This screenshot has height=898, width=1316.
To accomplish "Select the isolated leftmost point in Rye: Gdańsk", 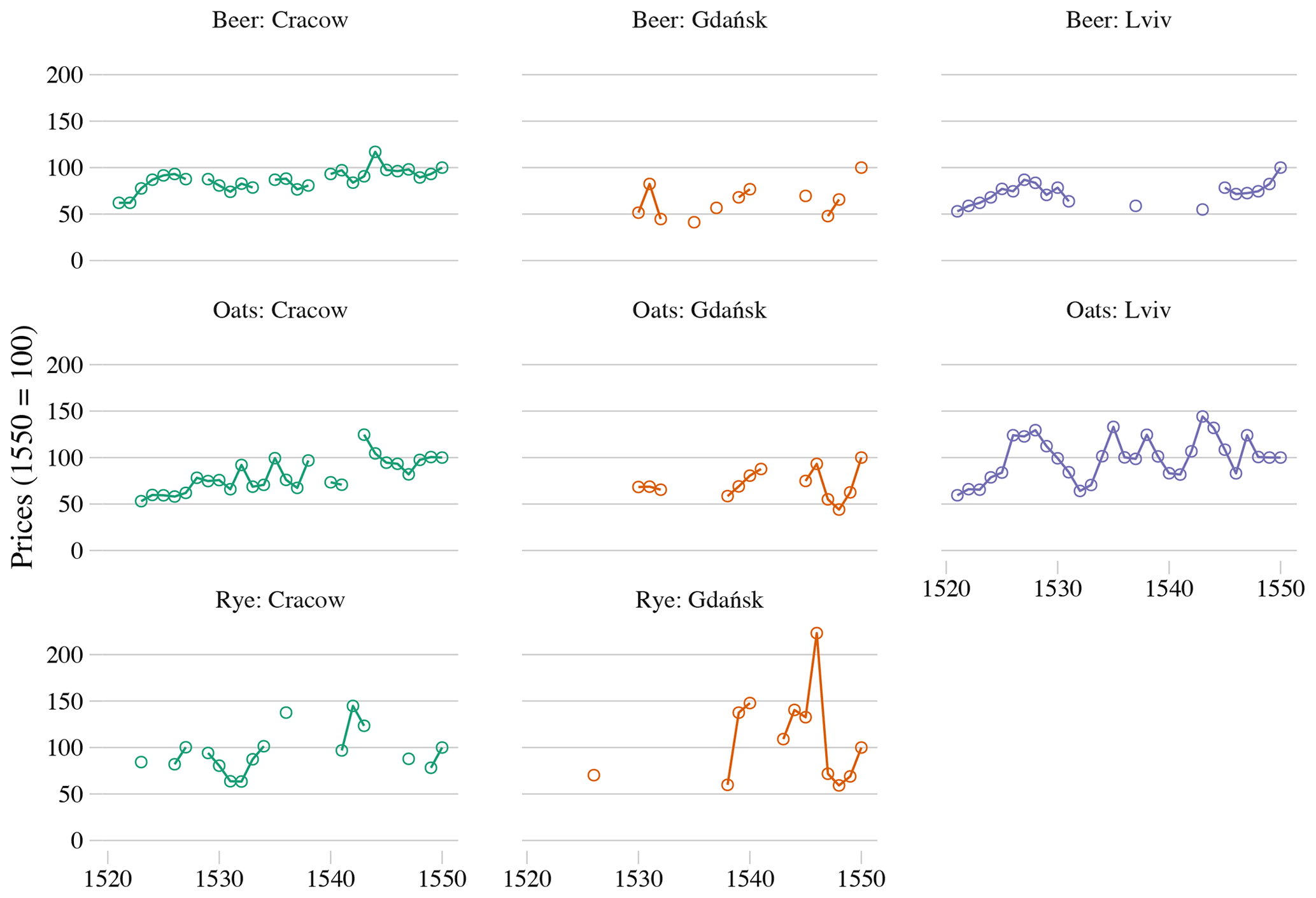I will point(594,775).
